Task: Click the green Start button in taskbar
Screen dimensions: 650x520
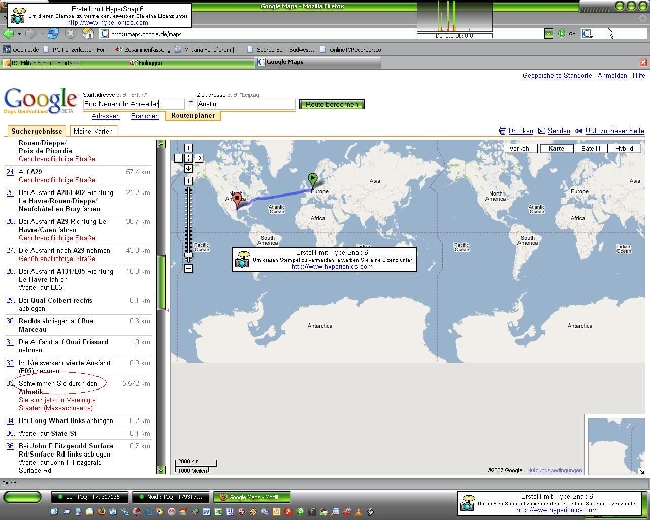Action: coord(22,497)
